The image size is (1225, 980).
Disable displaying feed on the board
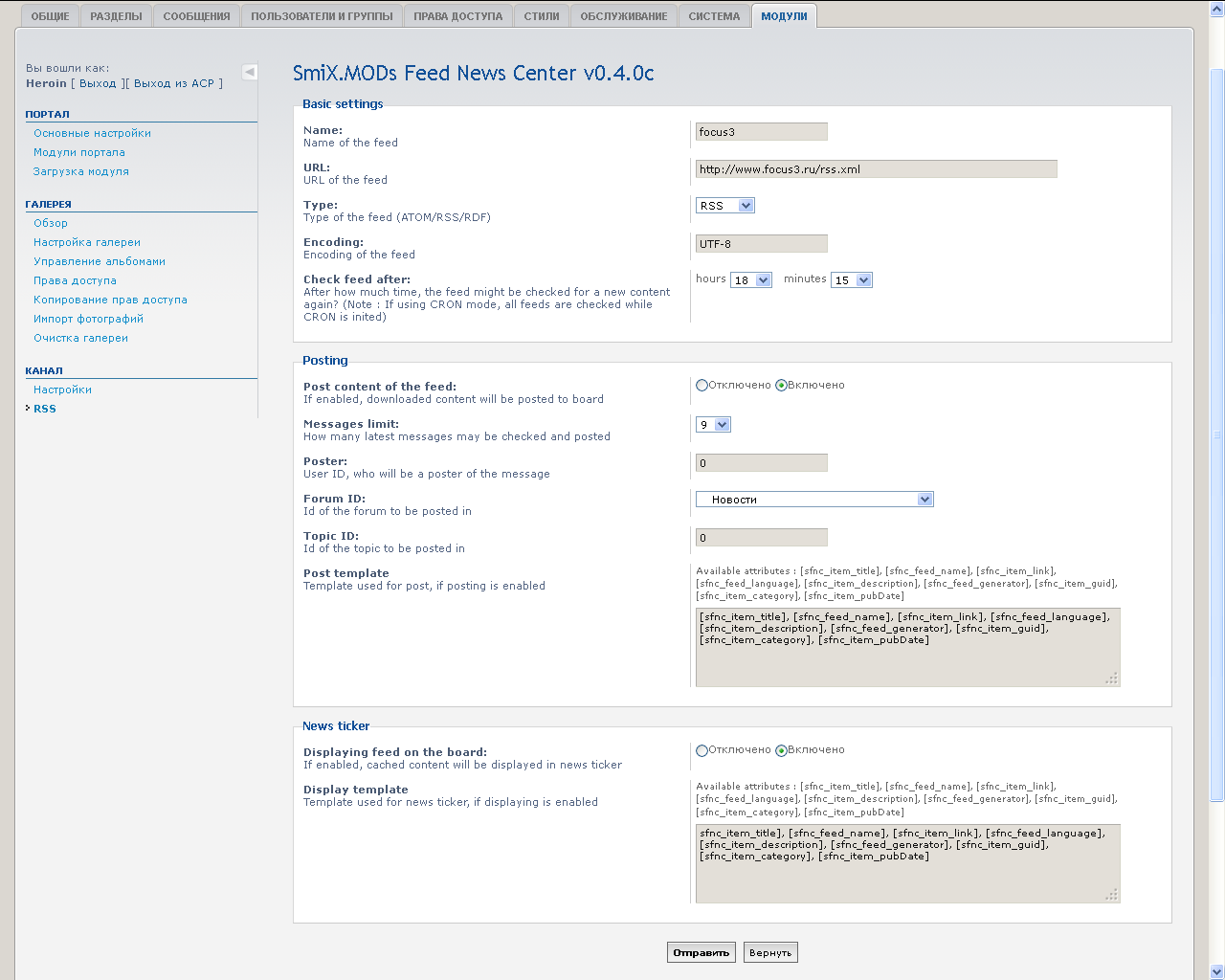(x=702, y=750)
